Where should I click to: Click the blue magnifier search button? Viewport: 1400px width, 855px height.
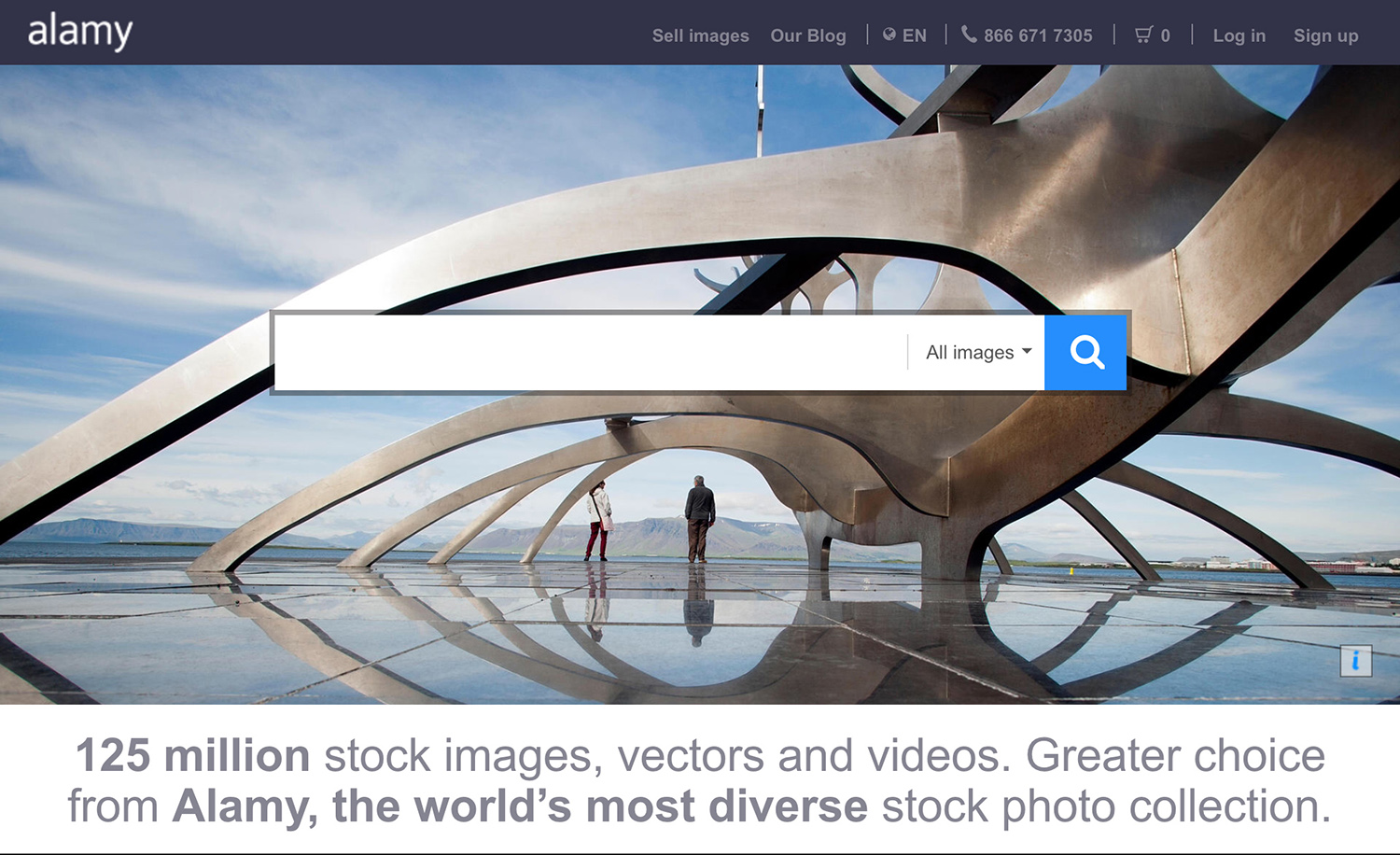tap(1085, 352)
